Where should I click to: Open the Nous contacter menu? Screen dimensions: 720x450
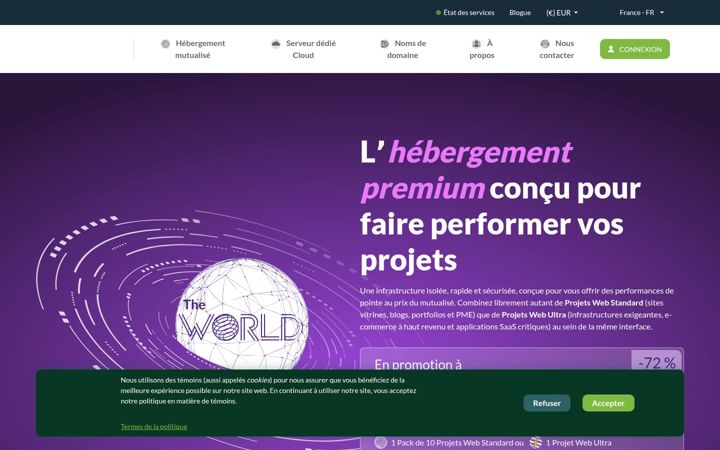tap(557, 49)
